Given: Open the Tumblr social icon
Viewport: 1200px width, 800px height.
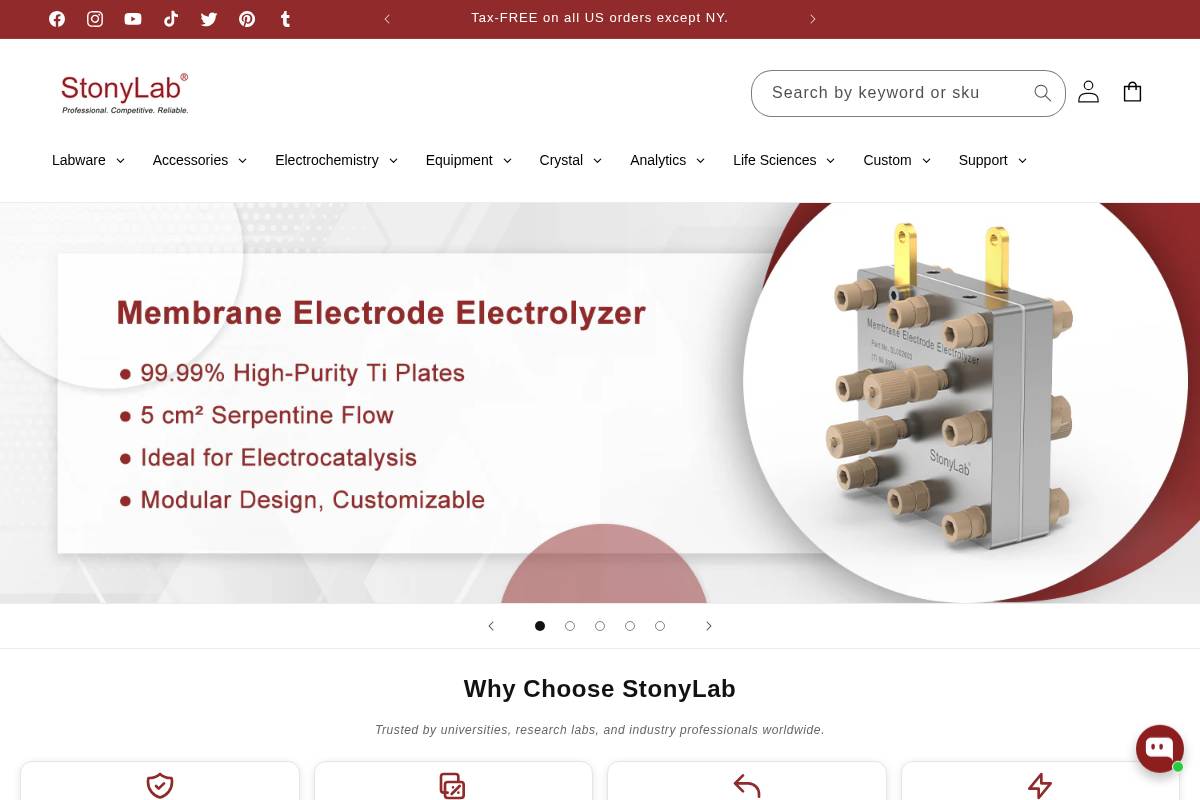Looking at the screenshot, I should pos(285,19).
